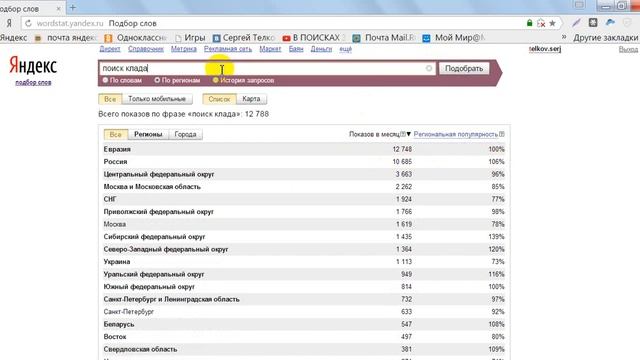Click the Украина row
This screenshot has height=360, width=640.
pyautogui.click(x=304, y=262)
